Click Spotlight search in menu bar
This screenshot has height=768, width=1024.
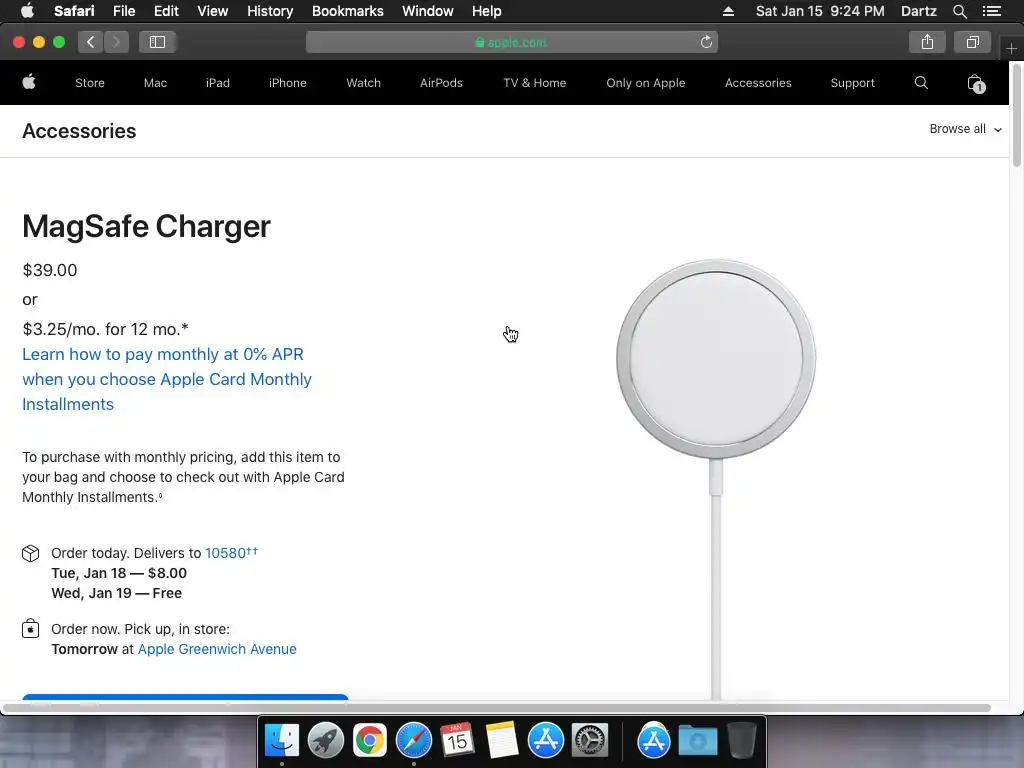tap(959, 11)
